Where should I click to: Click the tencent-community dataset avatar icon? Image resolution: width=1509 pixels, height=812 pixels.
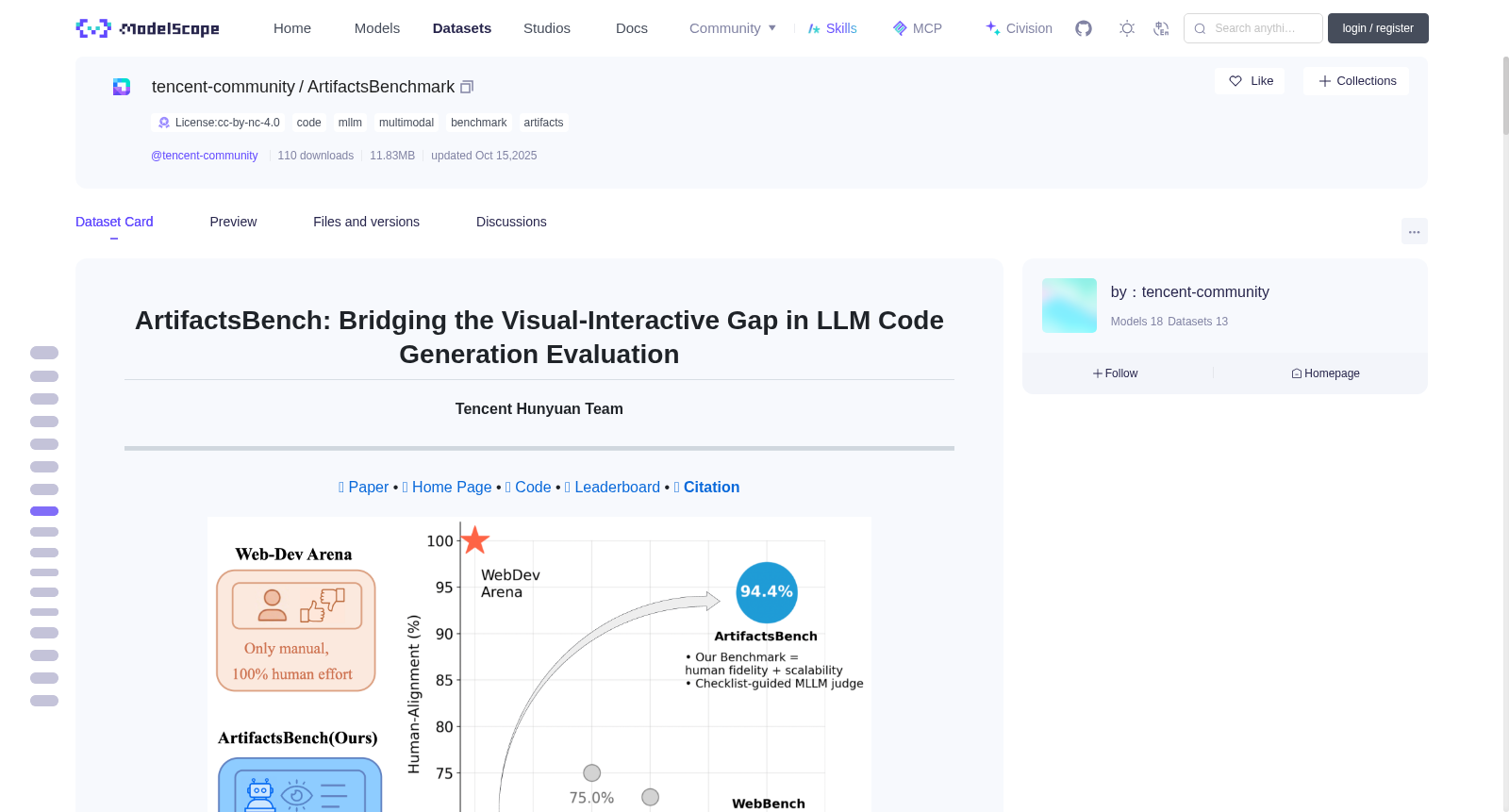(122, 87)
